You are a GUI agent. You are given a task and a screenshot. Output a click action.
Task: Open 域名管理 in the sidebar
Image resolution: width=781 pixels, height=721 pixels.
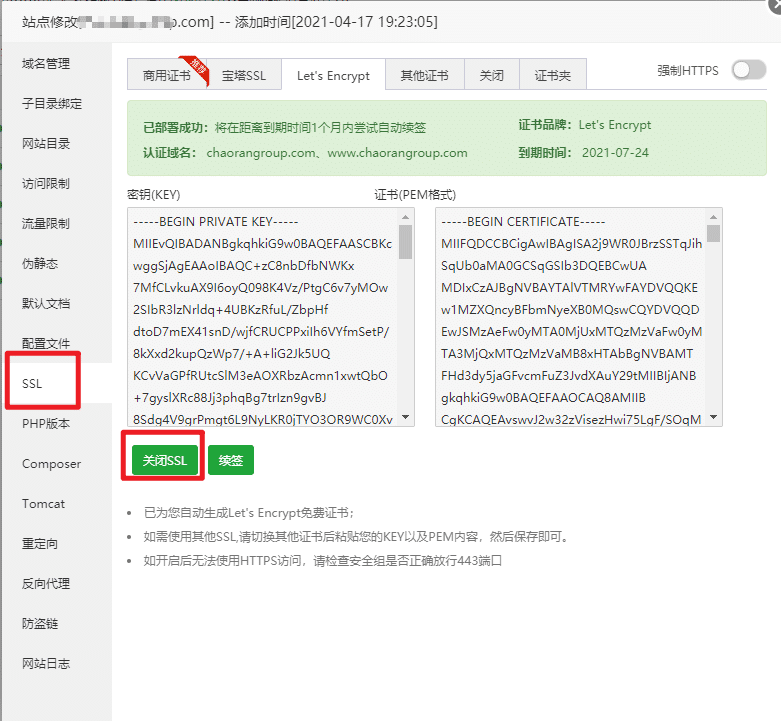coord(46,64)
